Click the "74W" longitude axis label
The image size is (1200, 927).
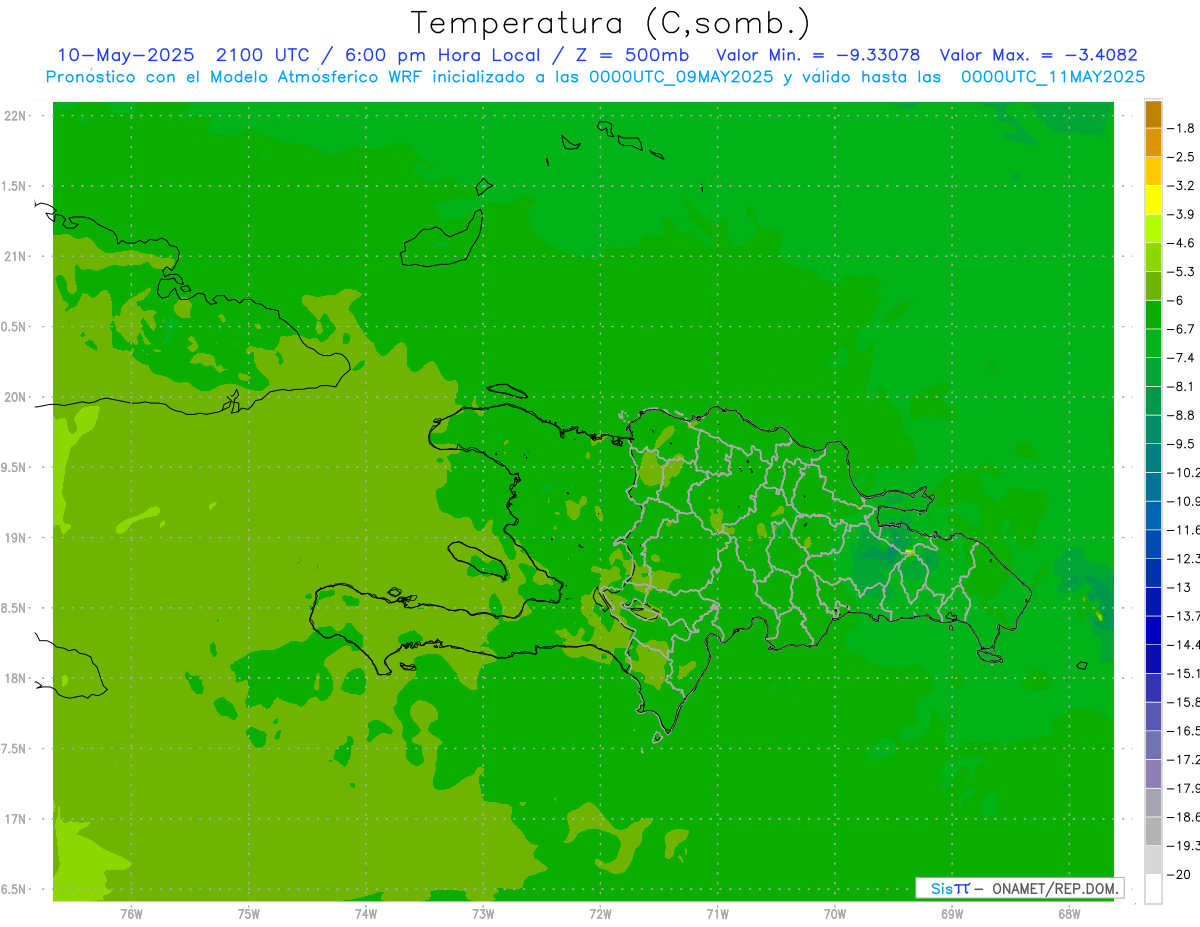[x=366, y=913]
